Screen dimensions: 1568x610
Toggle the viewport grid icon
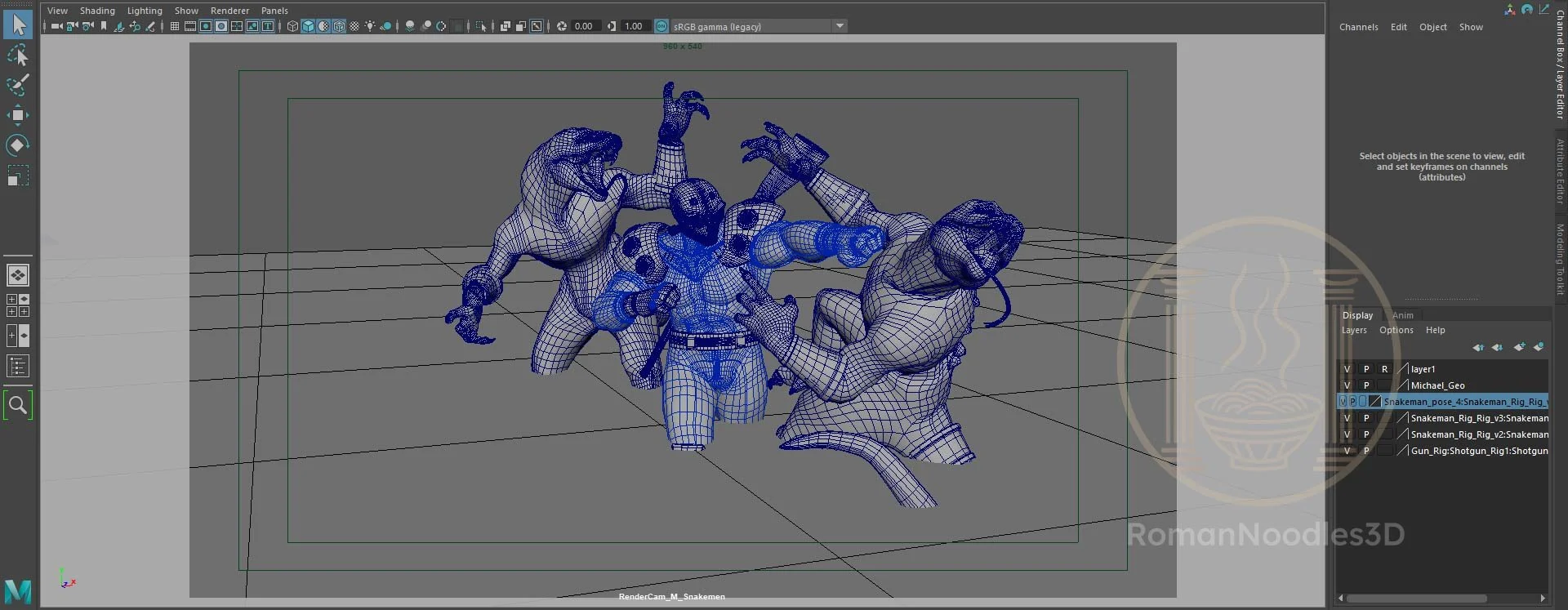pos(174,26)
